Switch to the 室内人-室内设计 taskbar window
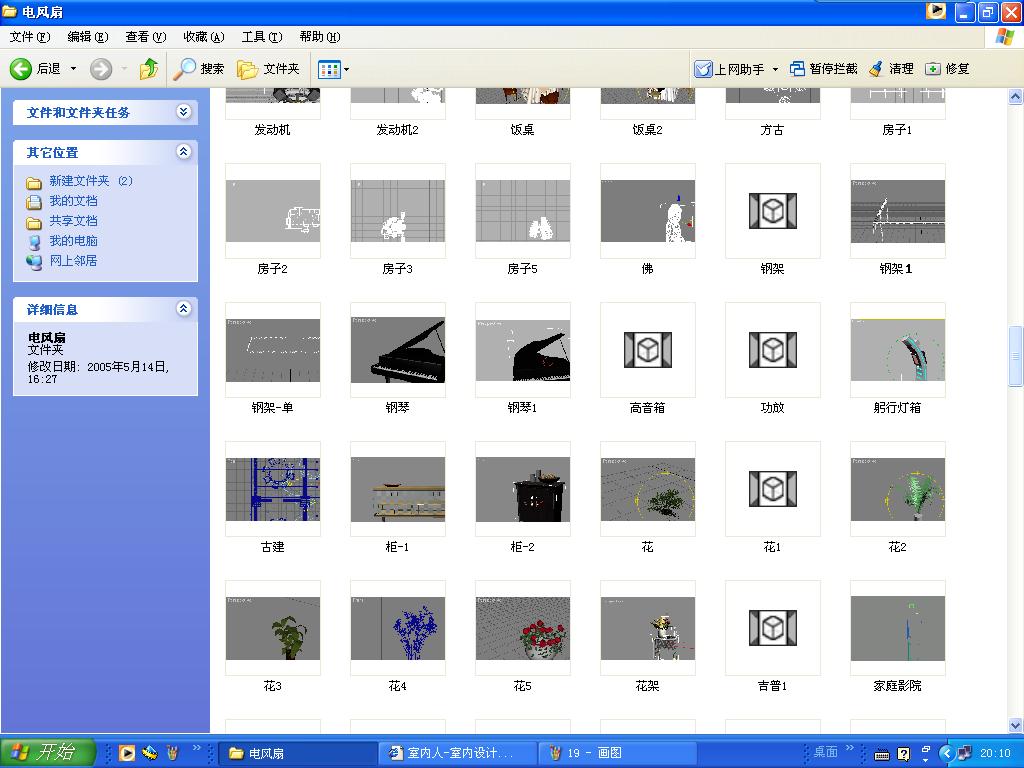Image resolution: width=1024 pixels, height=768 pixels. coord(456,753)
